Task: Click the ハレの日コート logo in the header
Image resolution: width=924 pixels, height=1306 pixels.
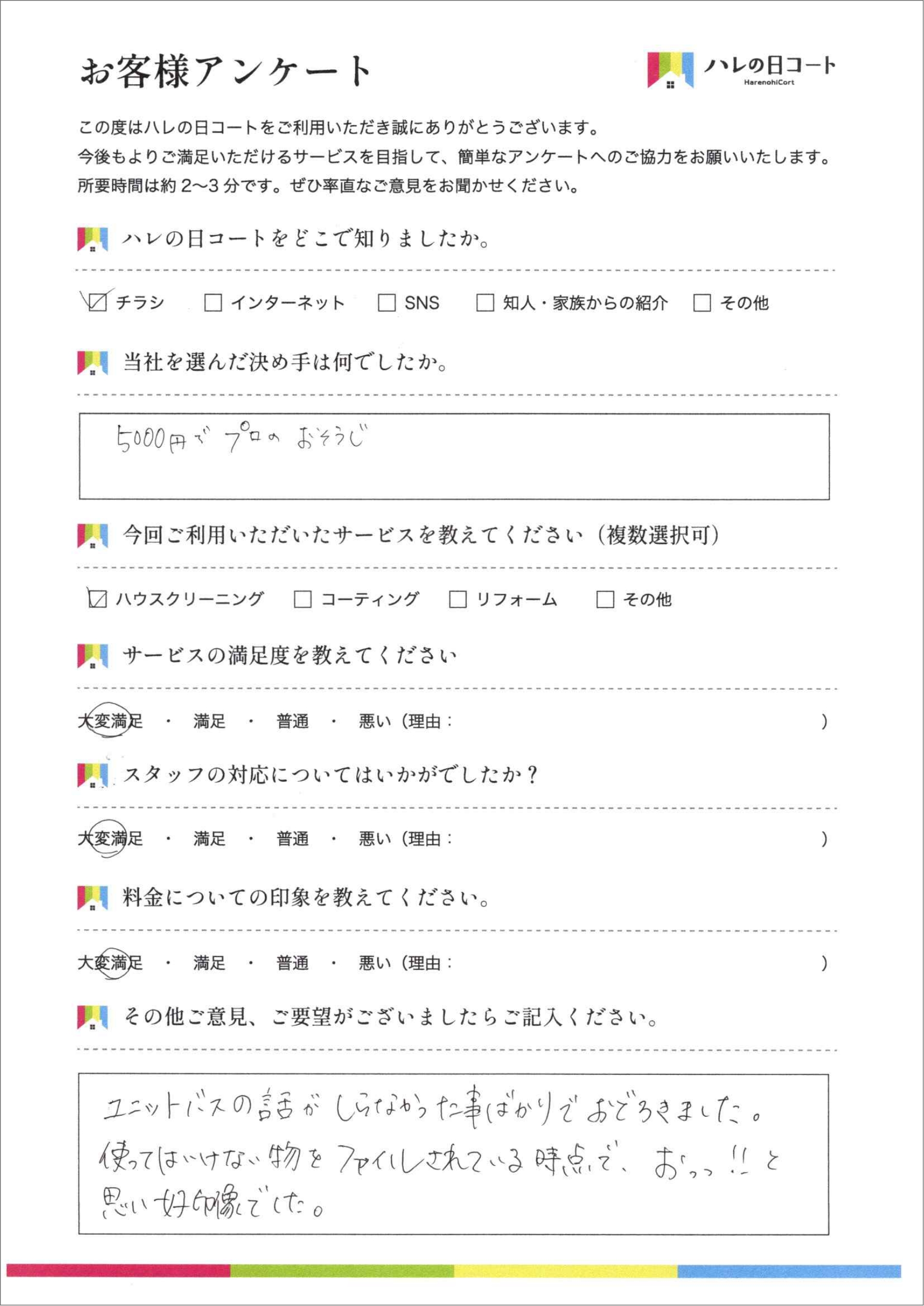Action: (741, 70)
